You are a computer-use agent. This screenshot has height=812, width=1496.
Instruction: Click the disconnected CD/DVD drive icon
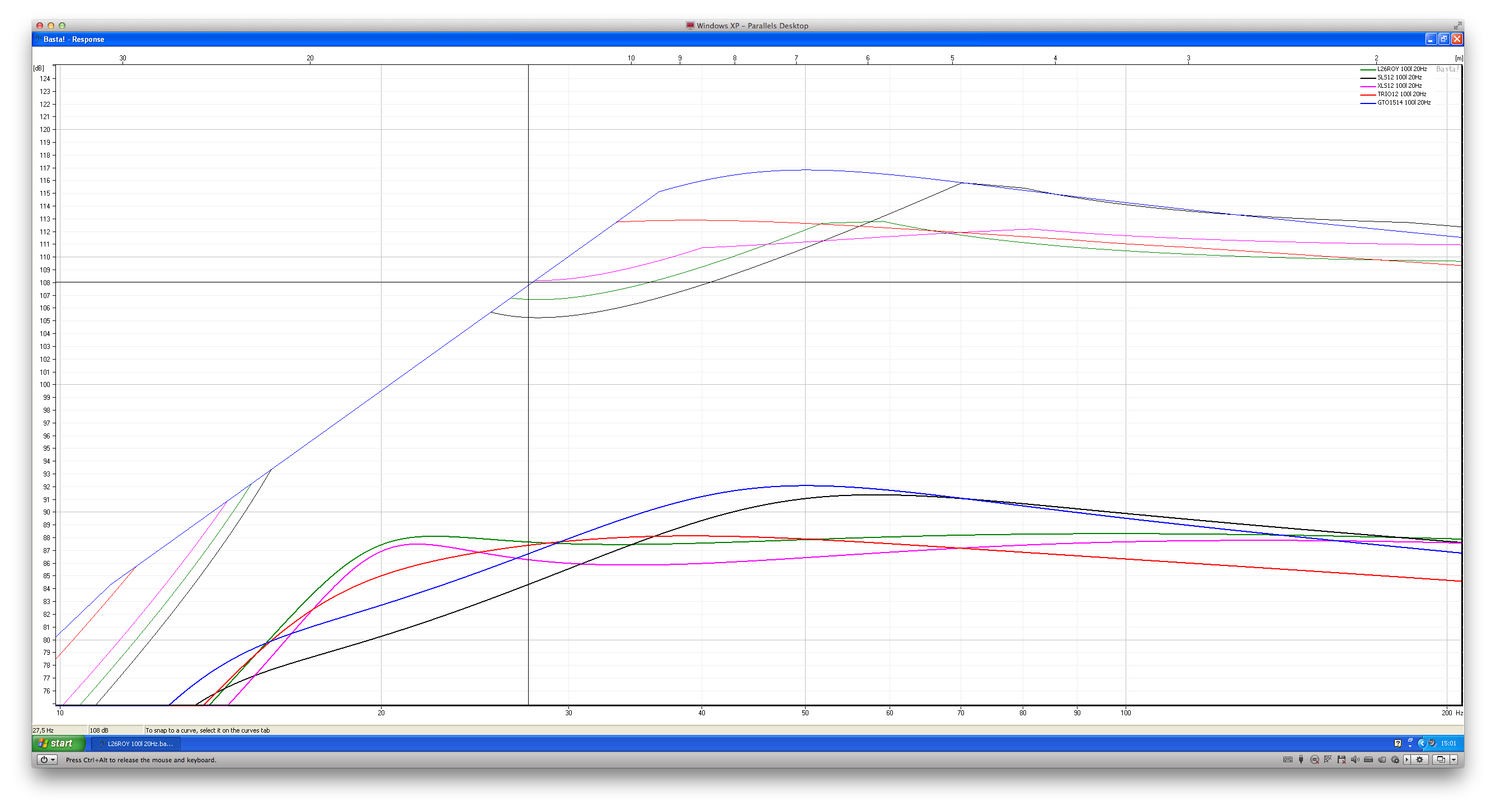(1315, 759)
